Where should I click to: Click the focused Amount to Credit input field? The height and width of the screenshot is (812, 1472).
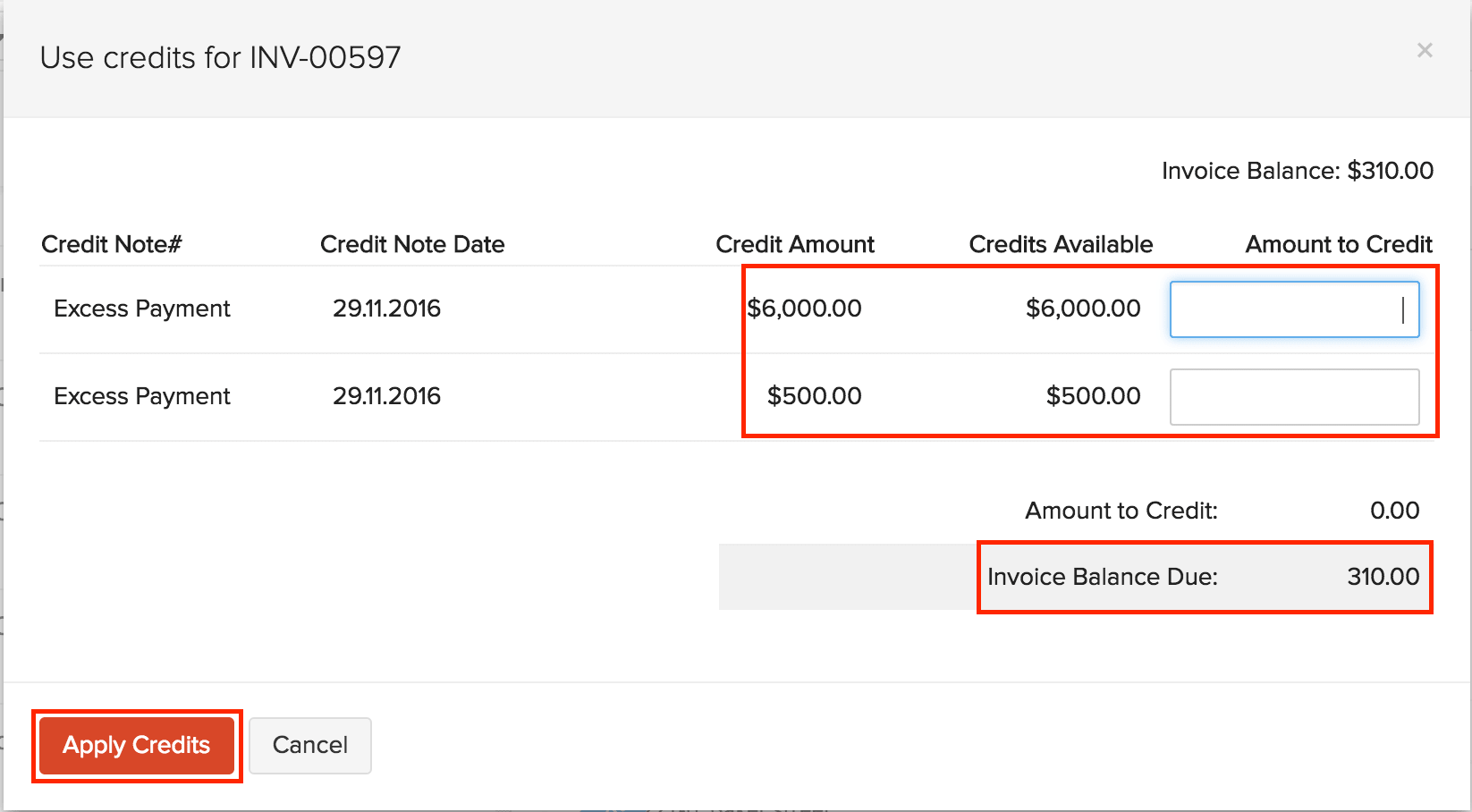pyautogui.click(x=1294, y=309)
